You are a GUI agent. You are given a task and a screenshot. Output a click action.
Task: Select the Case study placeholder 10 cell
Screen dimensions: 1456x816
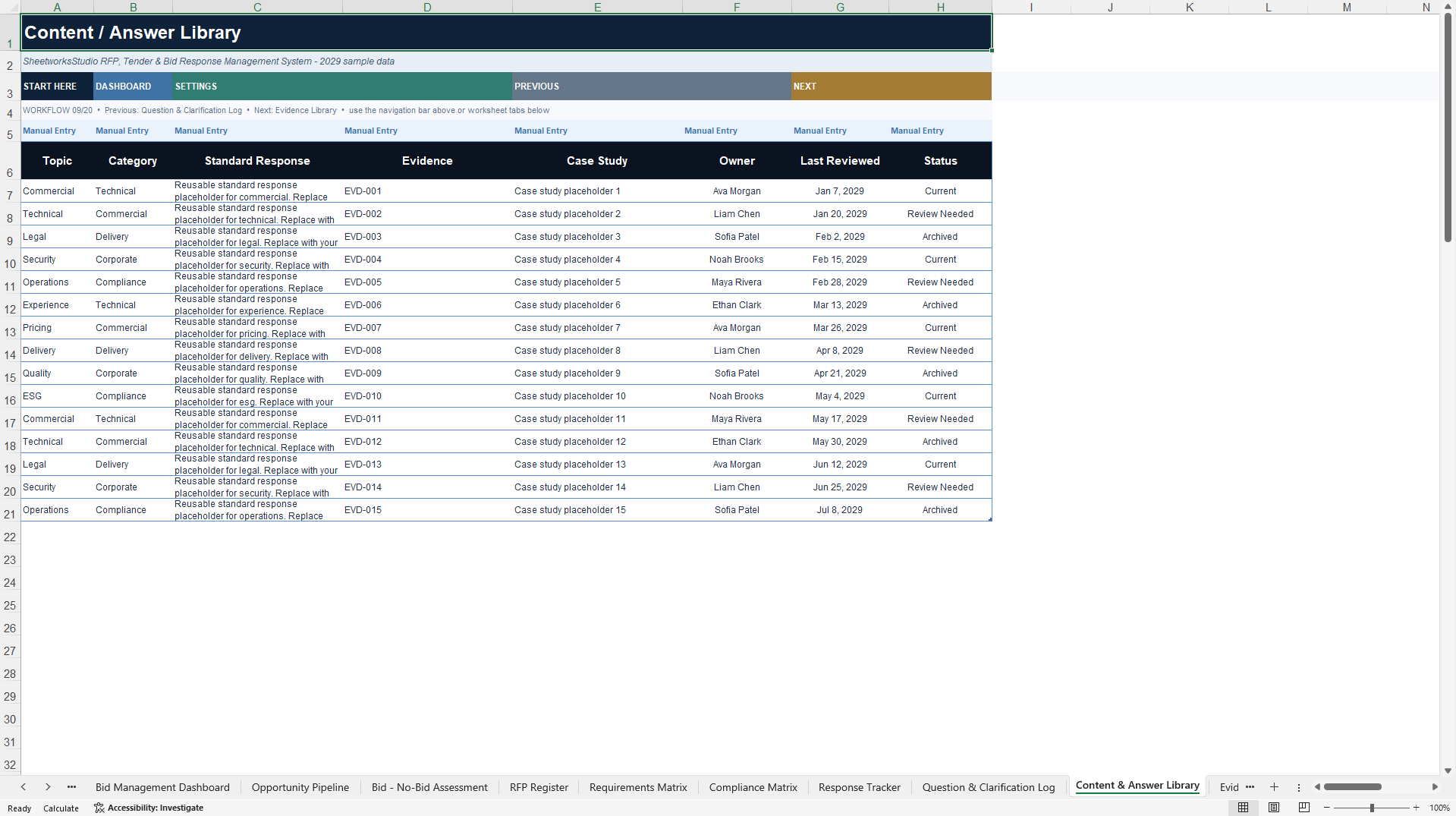tap(597, 396)
